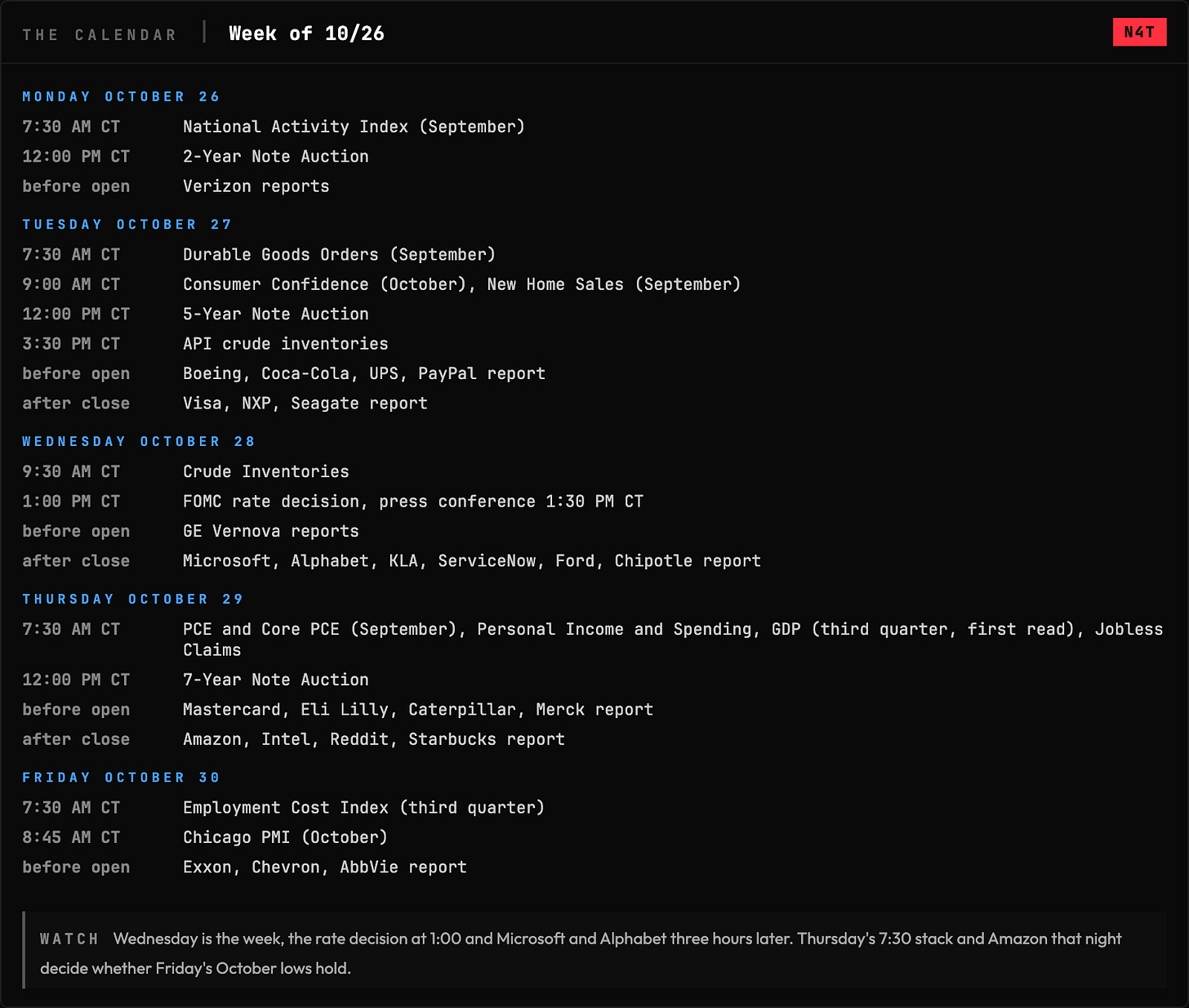Click the red N4T badge
Image resolution: width=1189 pixels, height=1008 pixels.
coord(1139,32)
